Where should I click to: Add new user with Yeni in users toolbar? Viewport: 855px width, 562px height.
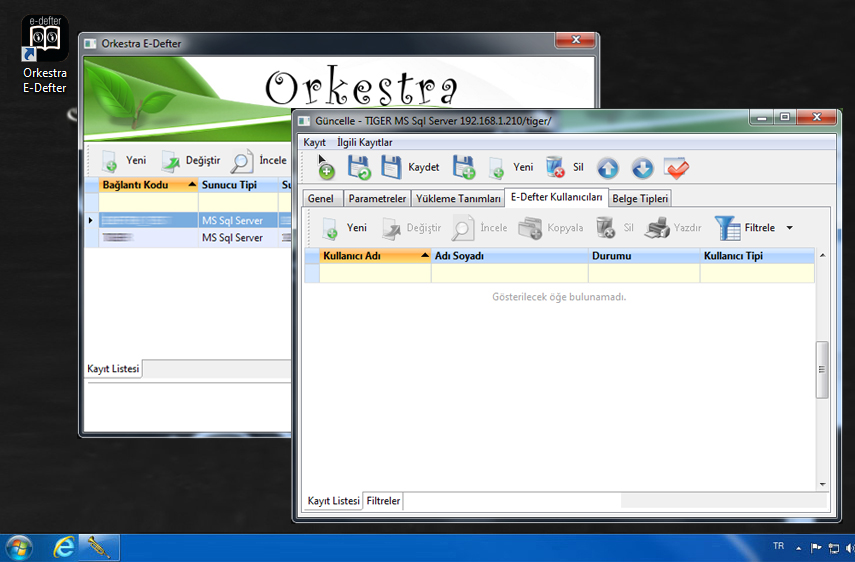(x=345, y=228)
